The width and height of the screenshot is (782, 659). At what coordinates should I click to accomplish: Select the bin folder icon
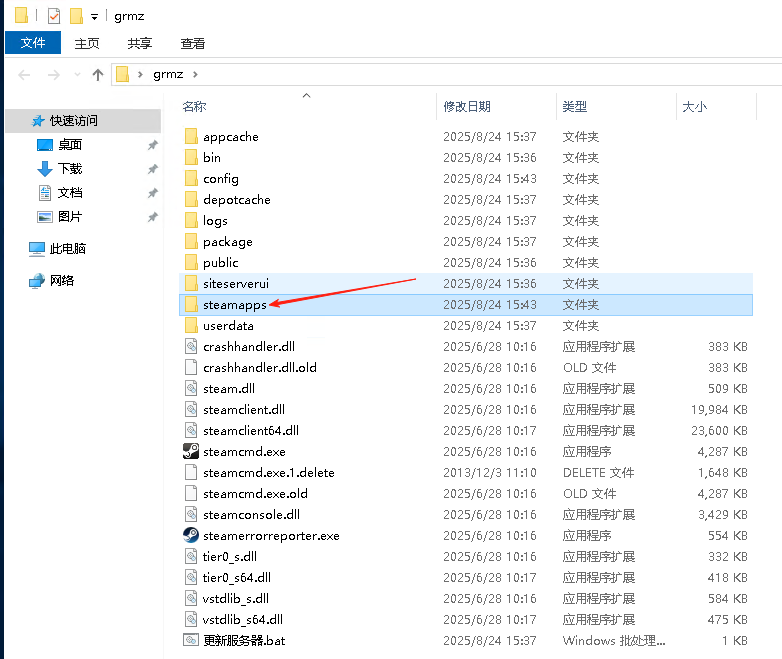click(191, 157)
